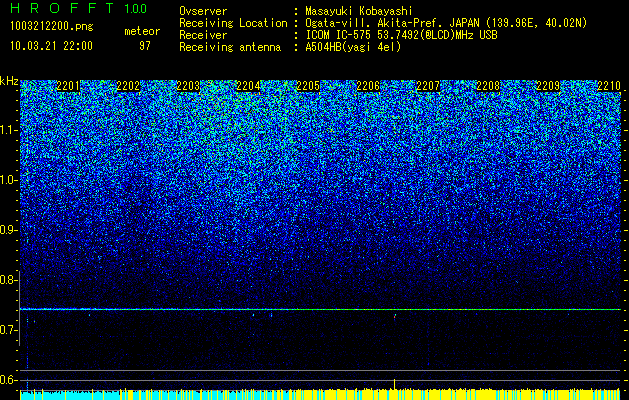Viewport: 629px width, 400px height.
Task: Select the file name 1003212200.png
Action: 52,27
